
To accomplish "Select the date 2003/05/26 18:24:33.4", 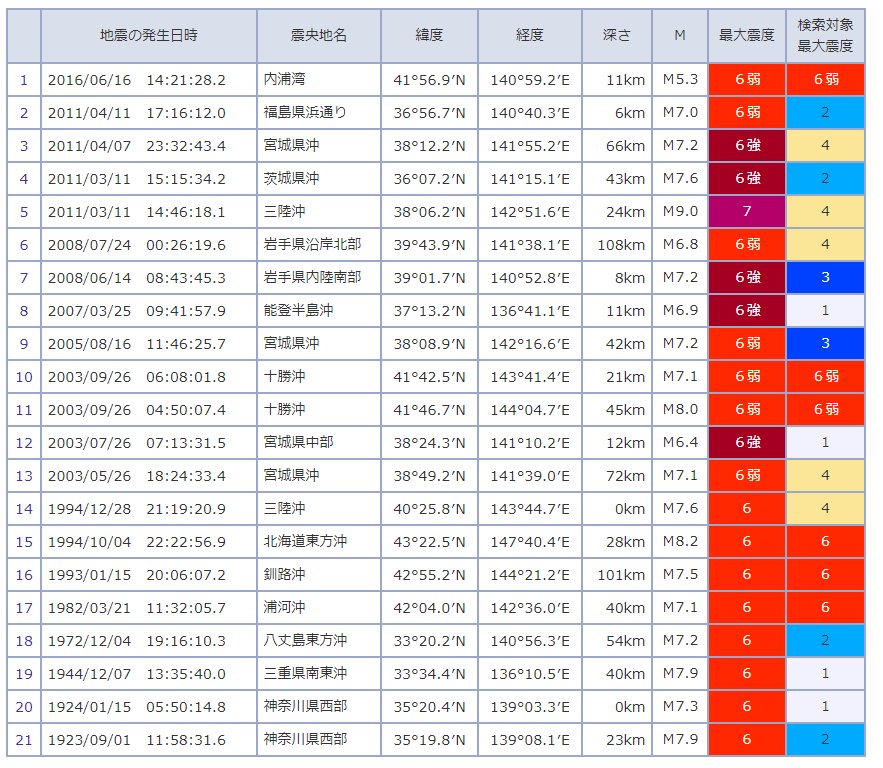I will (x=137, y=476).
